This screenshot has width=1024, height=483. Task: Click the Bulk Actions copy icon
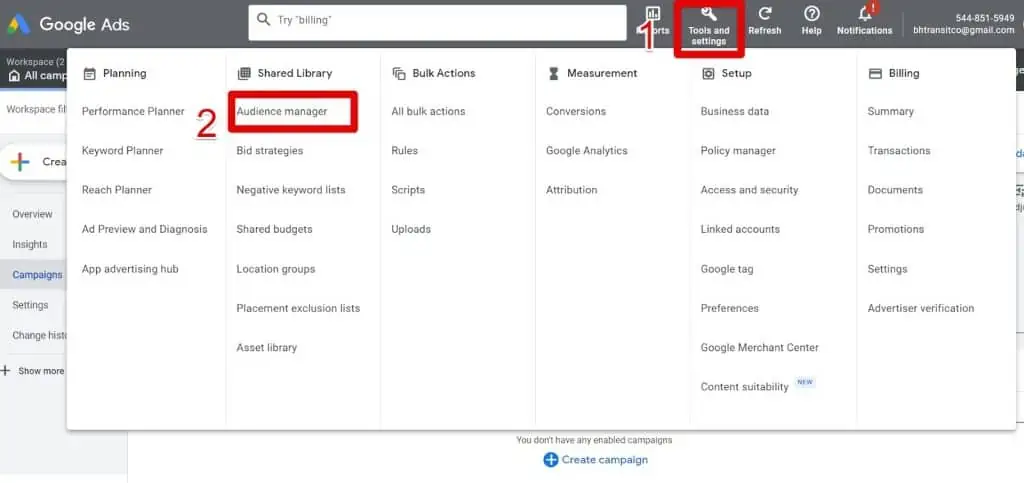pos(398,74)
